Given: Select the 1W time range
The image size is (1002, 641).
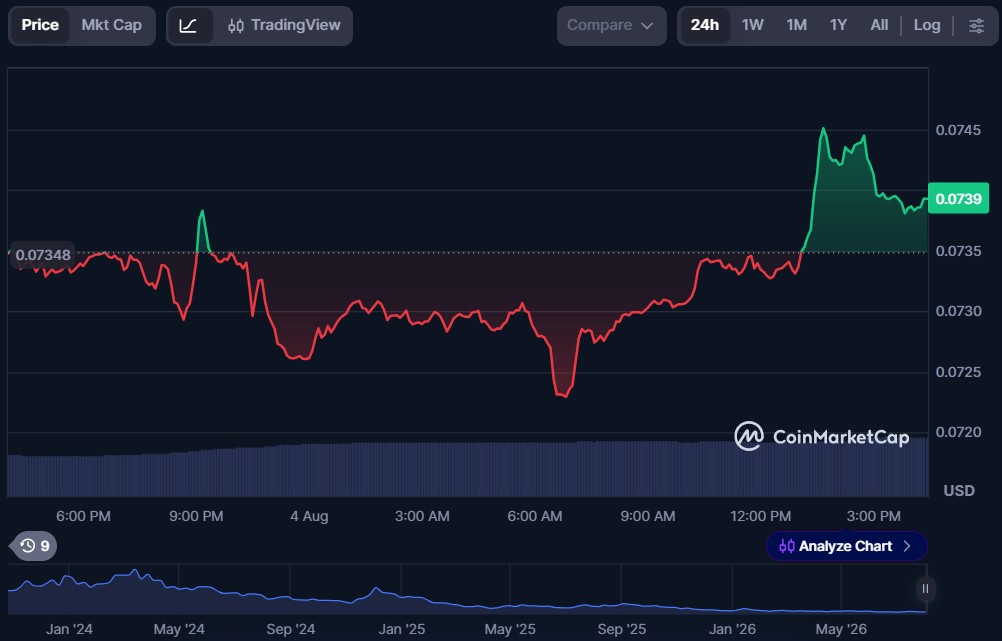Looking at the screenshot, I should (752, 26).
